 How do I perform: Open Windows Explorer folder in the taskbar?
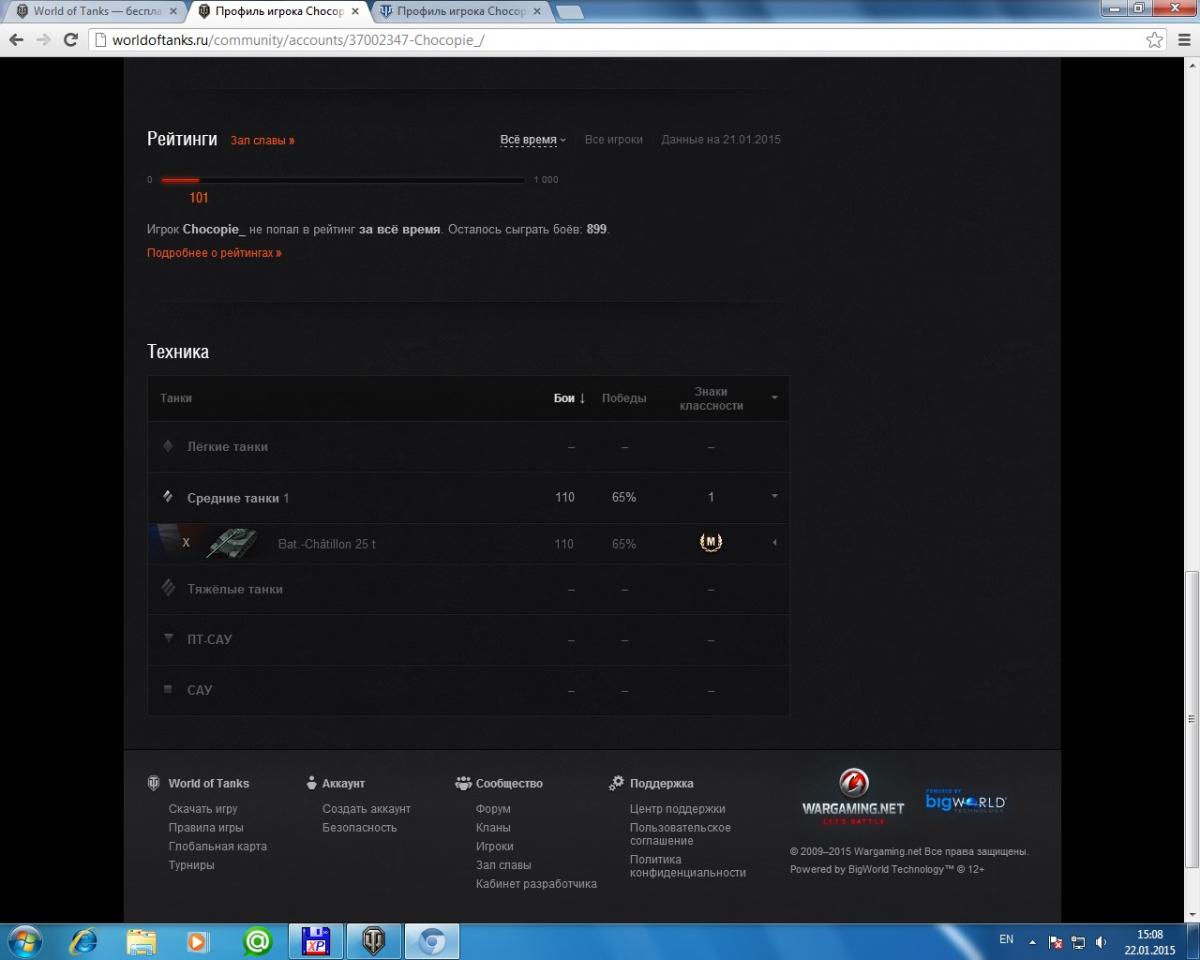[x=142, y=941]
